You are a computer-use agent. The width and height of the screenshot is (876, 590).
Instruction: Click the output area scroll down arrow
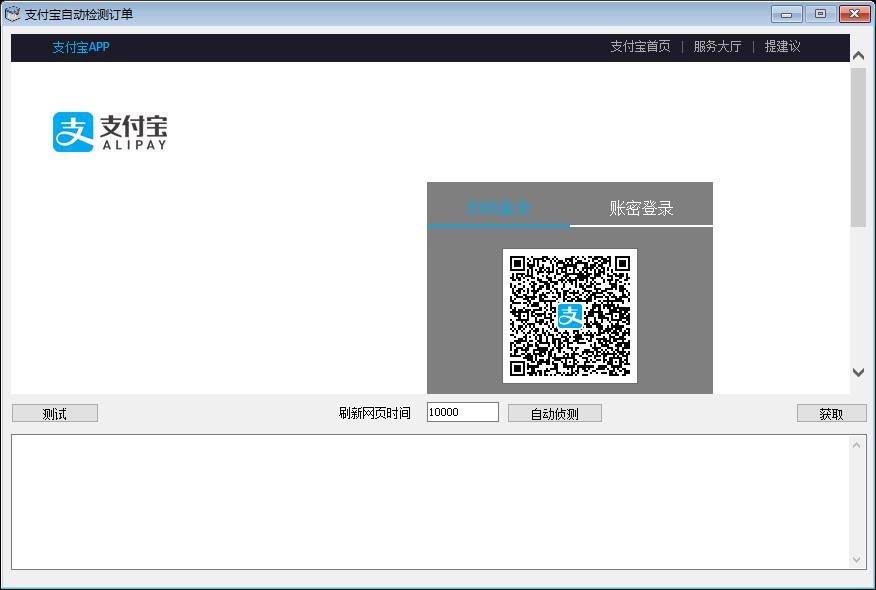[857, 560]
